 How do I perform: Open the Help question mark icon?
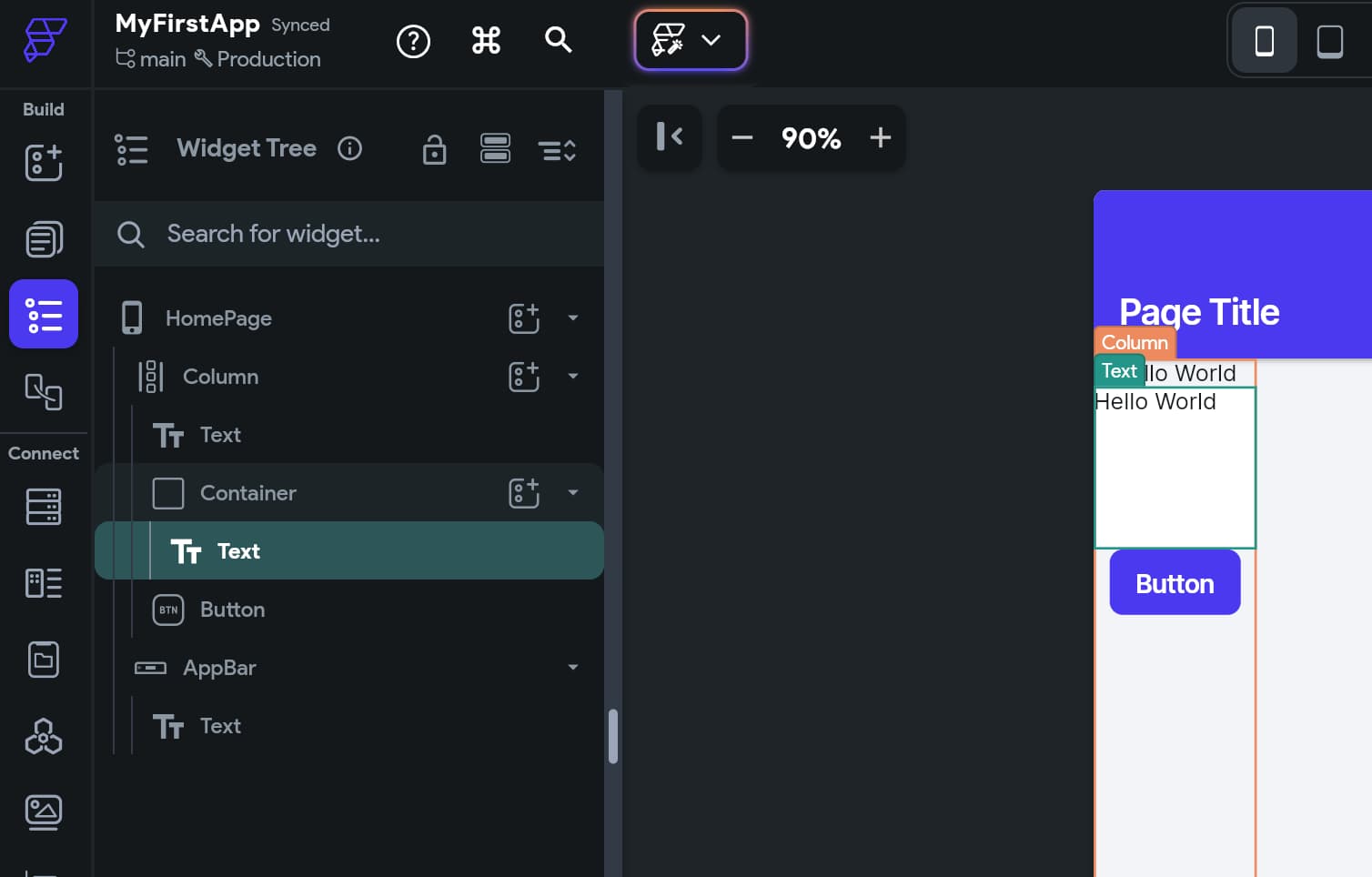tap(413, 41)
